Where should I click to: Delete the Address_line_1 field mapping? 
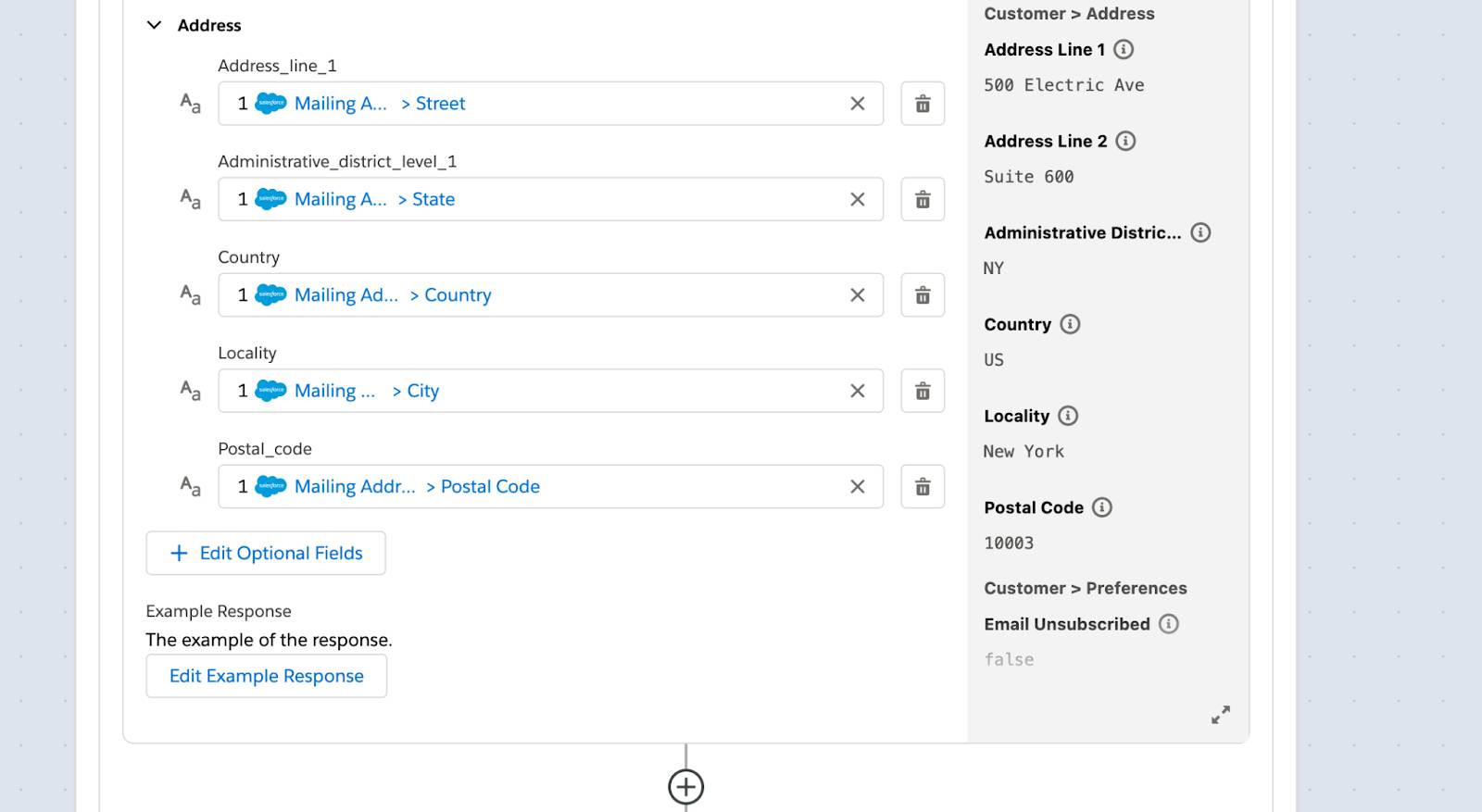click(x=923, y=104)
